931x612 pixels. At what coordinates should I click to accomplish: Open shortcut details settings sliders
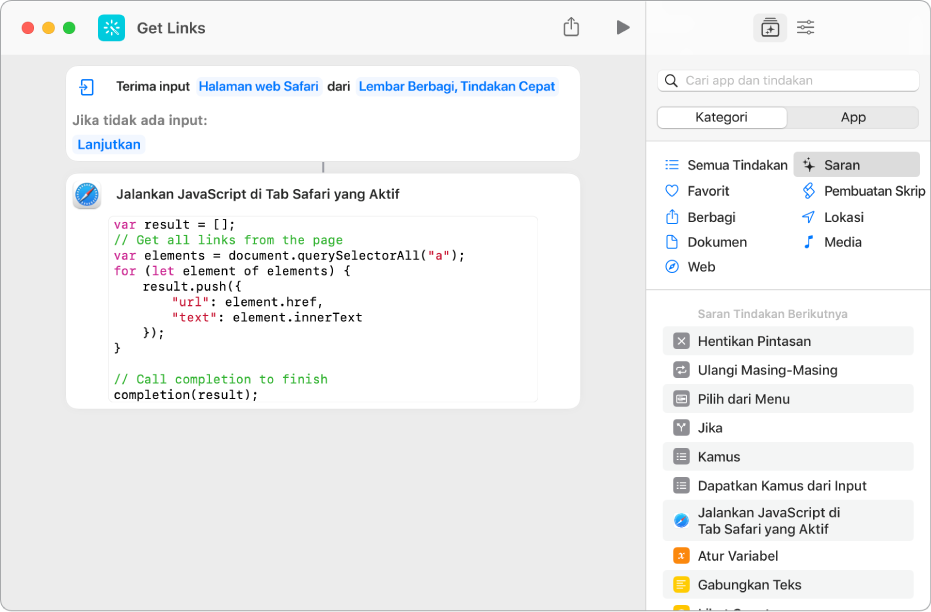click(806, 27)
